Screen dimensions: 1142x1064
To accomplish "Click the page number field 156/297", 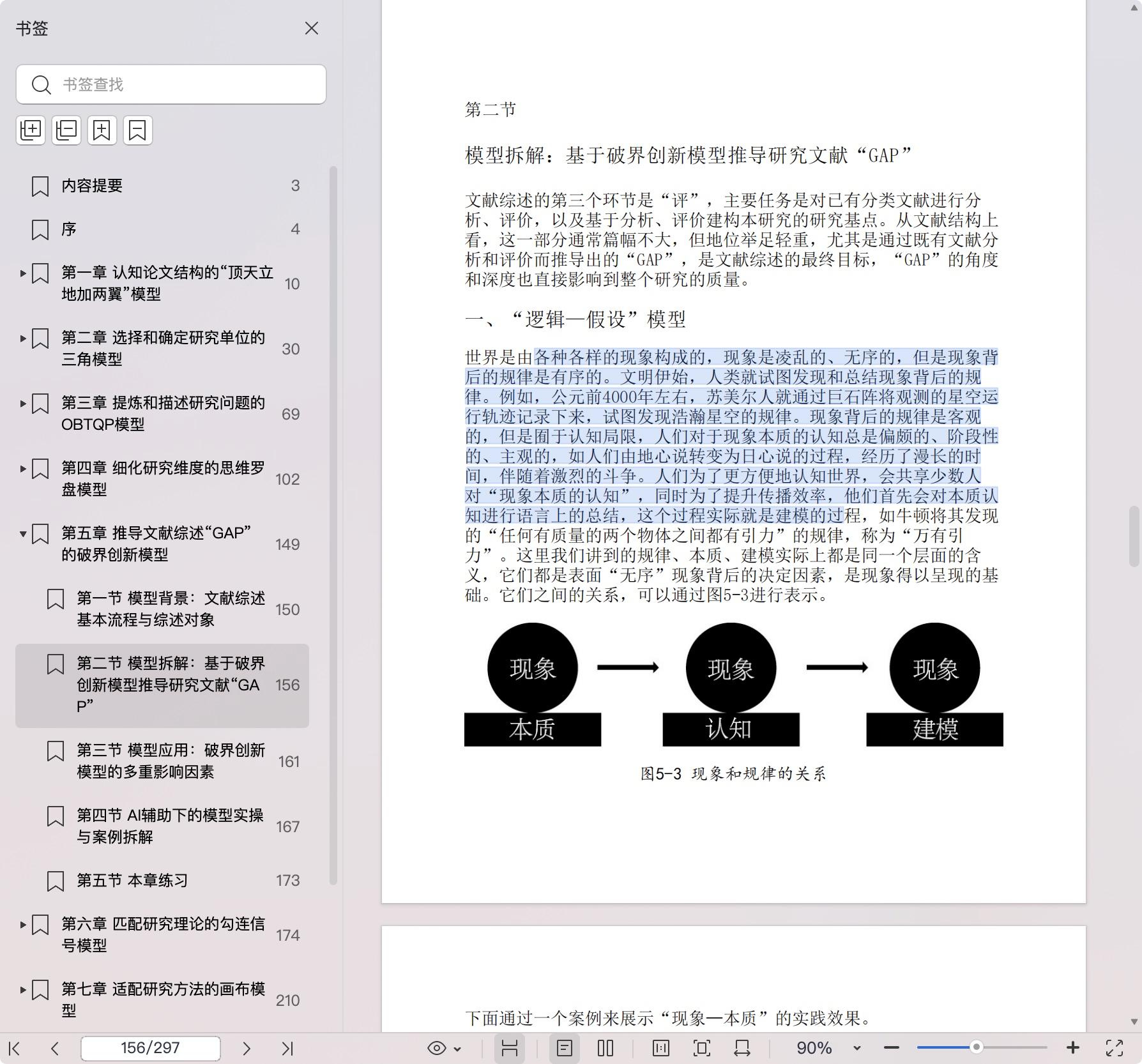I will (x=151, y=1048).
